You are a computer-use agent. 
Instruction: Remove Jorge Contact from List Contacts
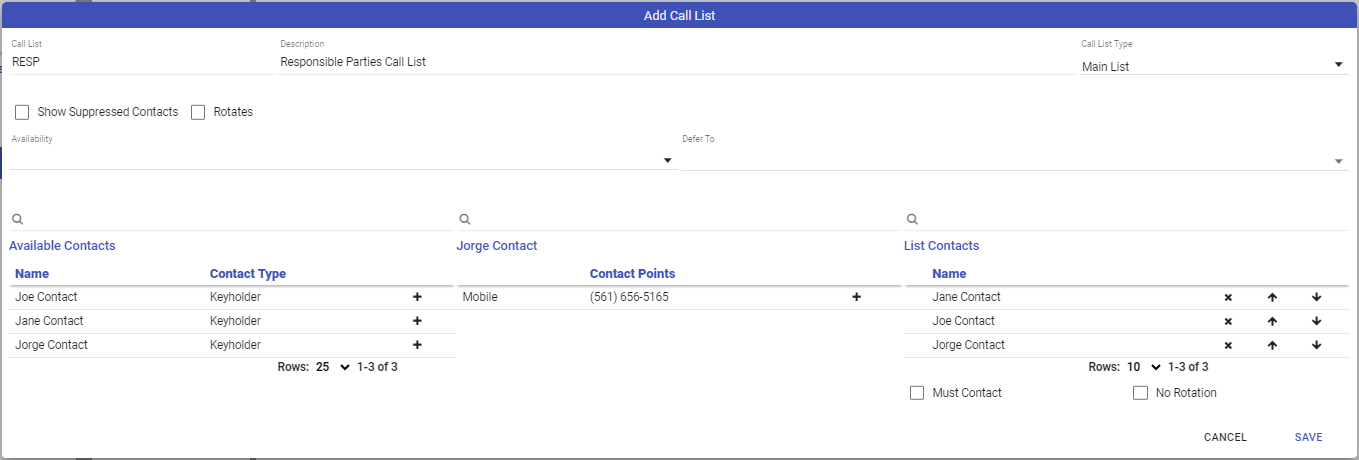point(1228,345)
